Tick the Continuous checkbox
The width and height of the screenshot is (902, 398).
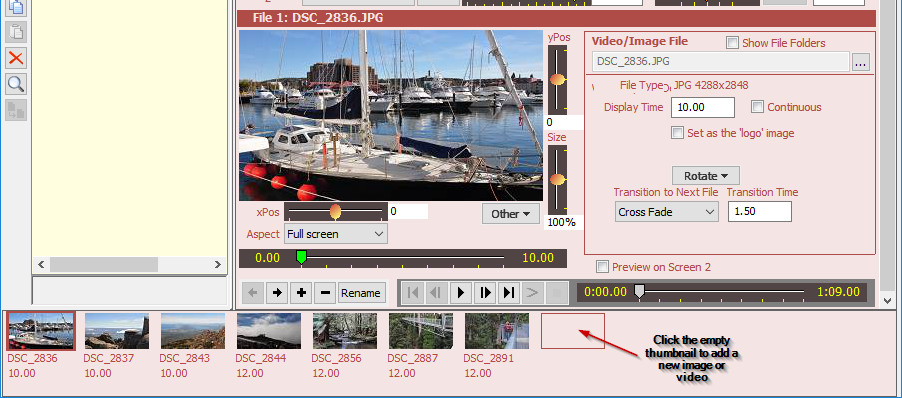tap(758, 107)
